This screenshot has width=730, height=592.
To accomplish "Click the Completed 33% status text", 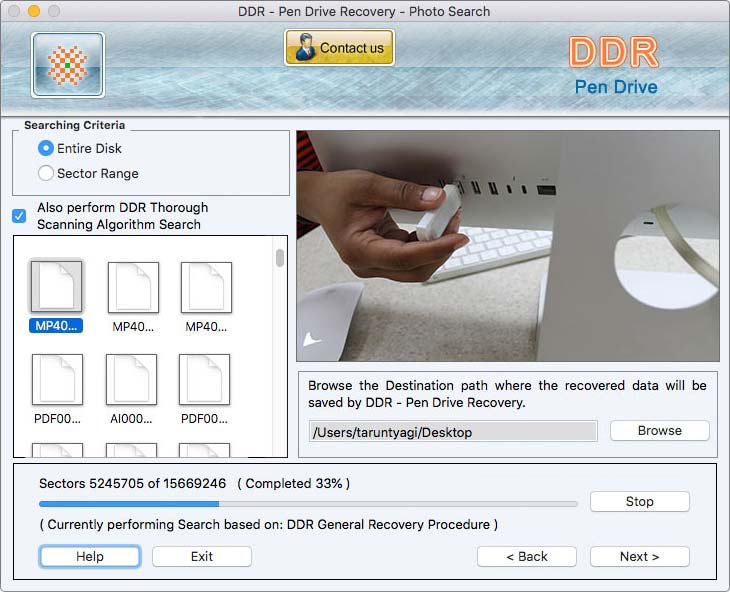I will click(294, 484).
